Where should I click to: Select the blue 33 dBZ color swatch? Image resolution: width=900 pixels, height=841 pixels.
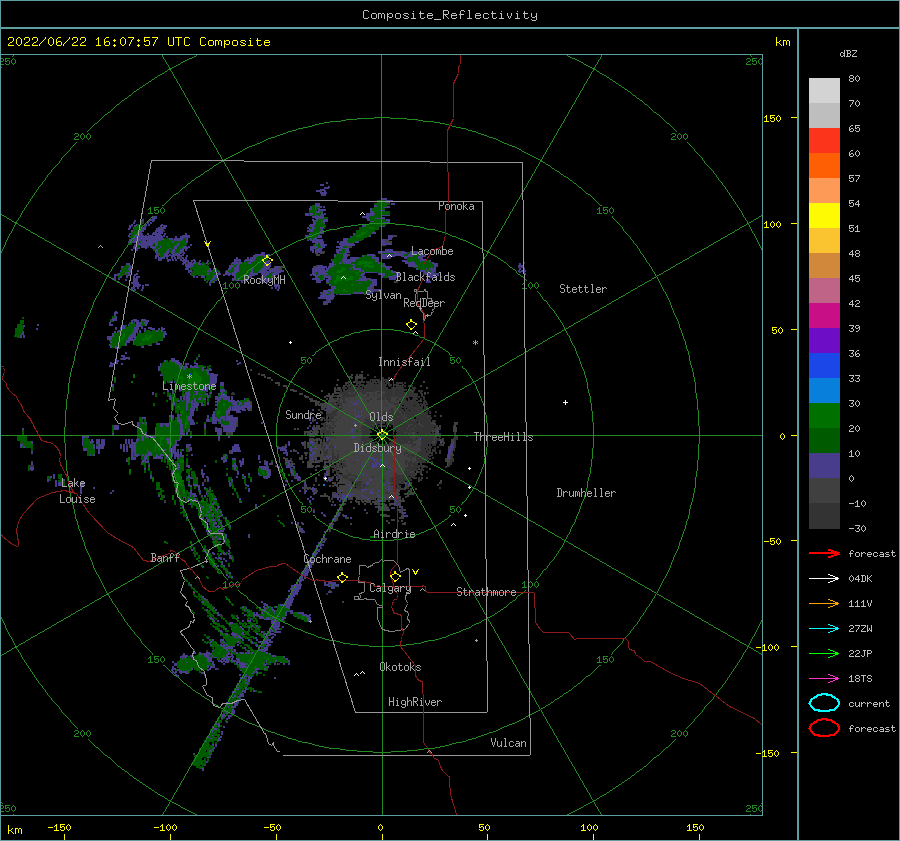(824, 366)
